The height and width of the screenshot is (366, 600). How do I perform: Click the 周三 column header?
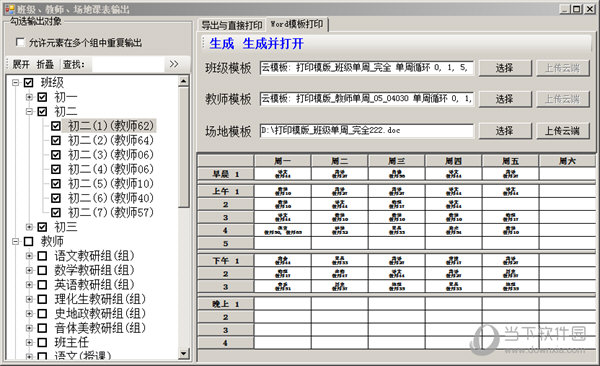(x=396, y=161)
